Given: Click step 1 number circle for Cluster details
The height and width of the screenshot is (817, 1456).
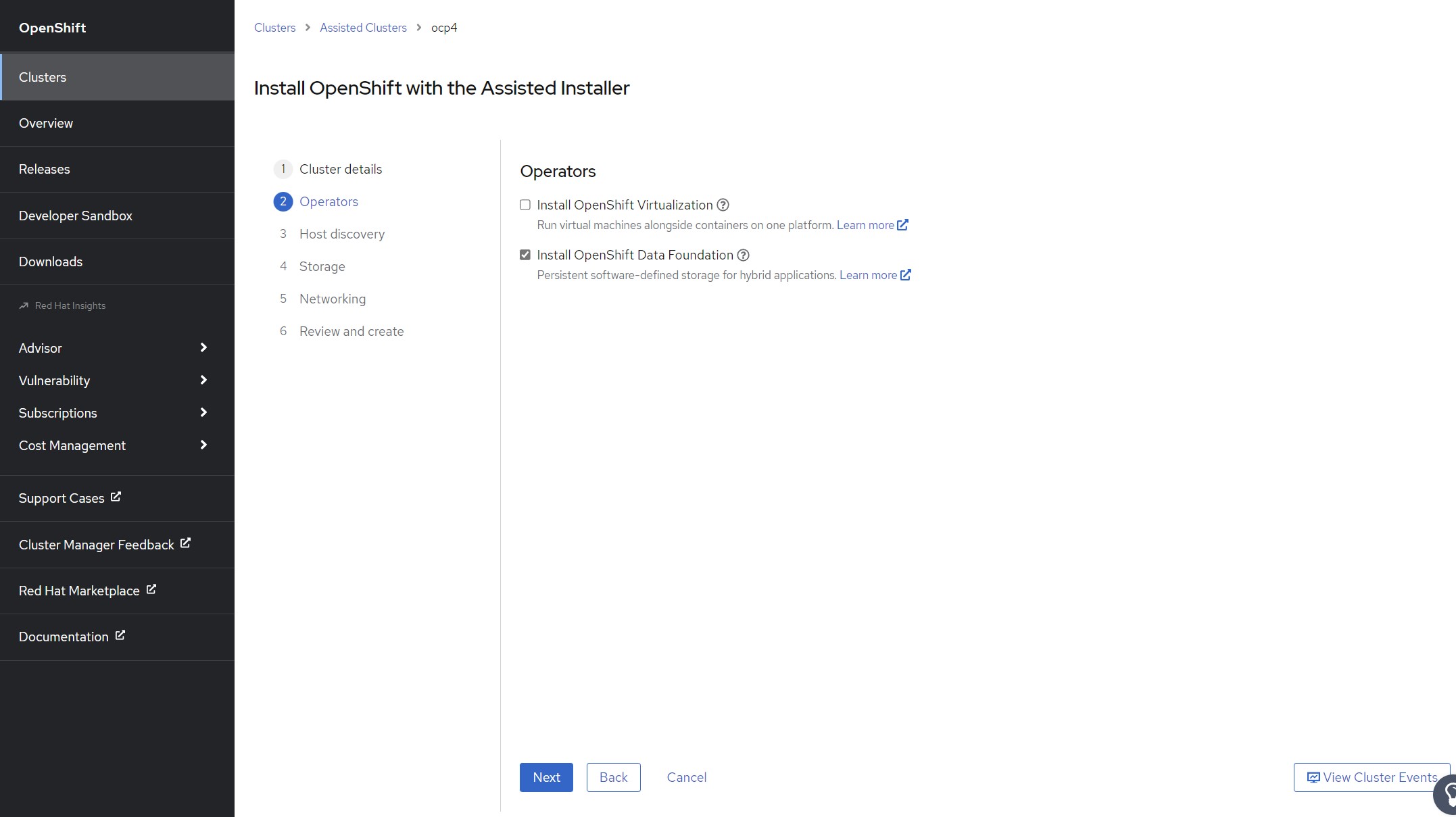Looking at the screenshot, I should 283,169.
